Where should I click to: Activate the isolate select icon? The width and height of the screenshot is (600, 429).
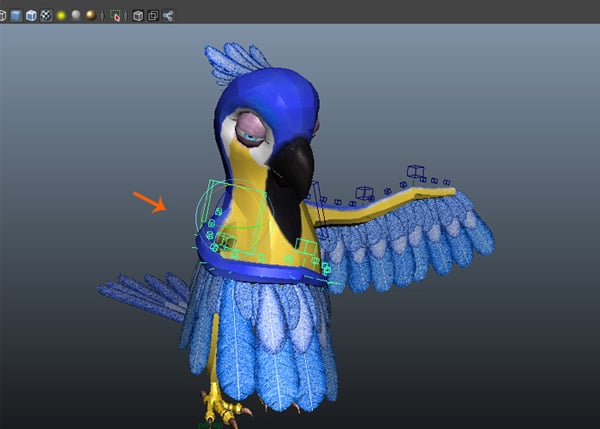(x=115, y=15)
